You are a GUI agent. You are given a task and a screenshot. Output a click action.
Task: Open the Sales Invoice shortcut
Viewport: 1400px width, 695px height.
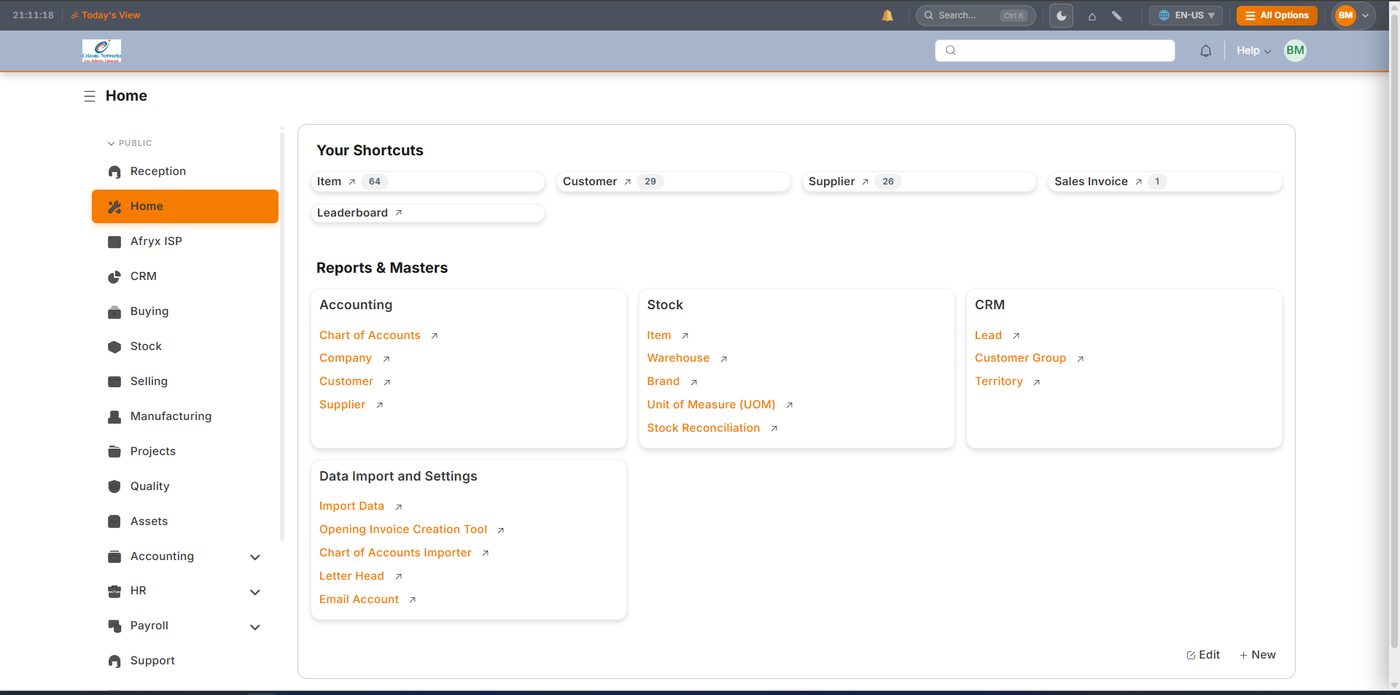[x=1165, y=182]
